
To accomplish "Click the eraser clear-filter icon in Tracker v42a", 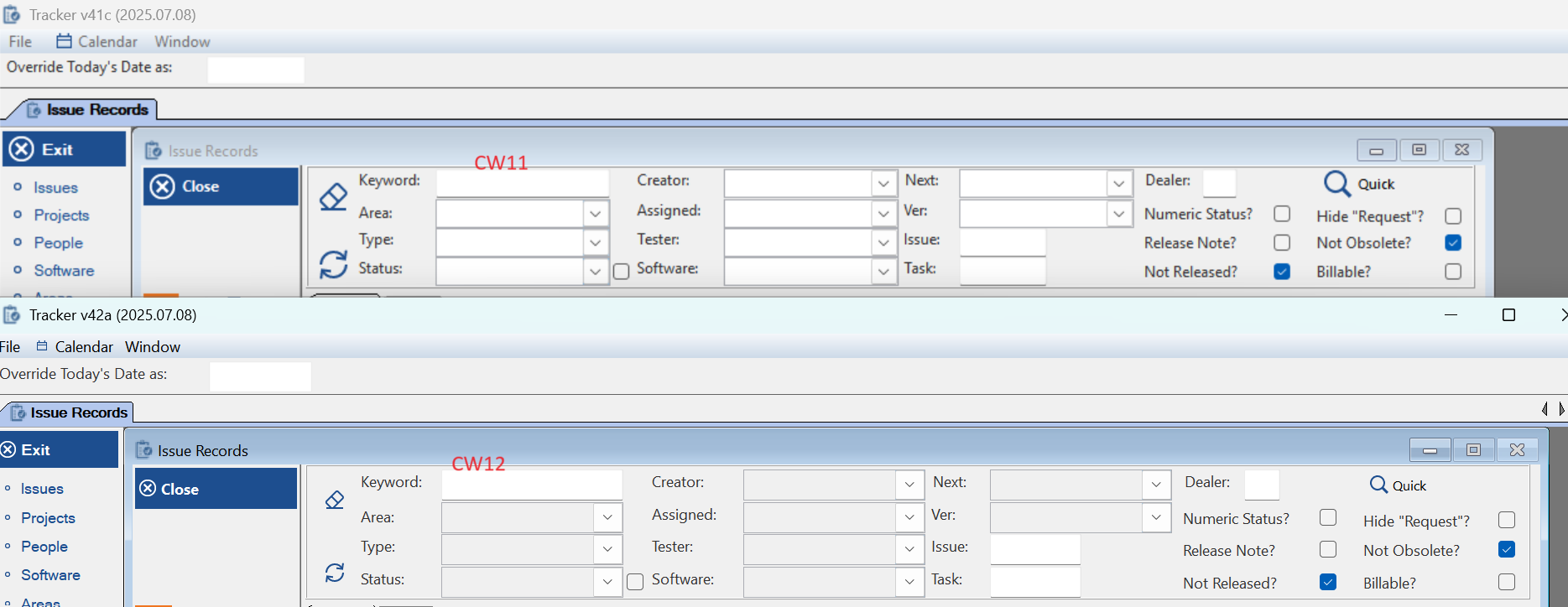I will pyautogui.click(x=335, y=500).
